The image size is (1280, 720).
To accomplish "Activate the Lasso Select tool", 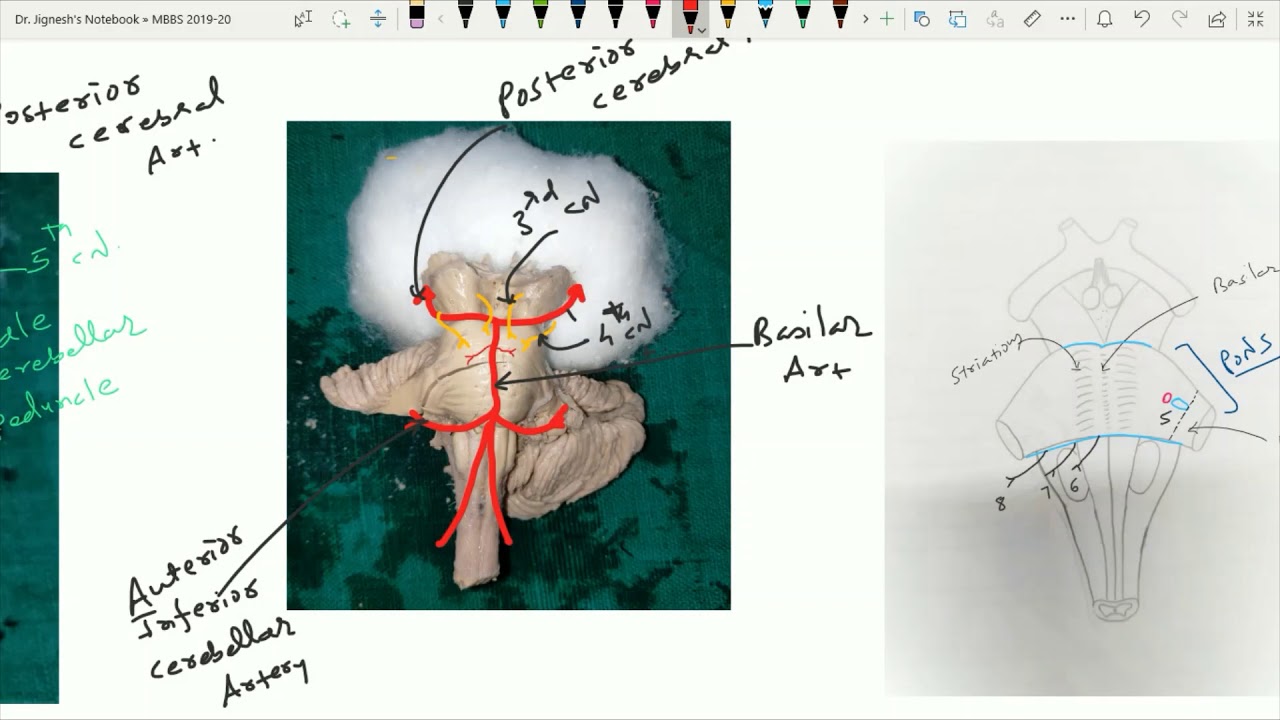I will pyautogui.click(x=341, y=19).
